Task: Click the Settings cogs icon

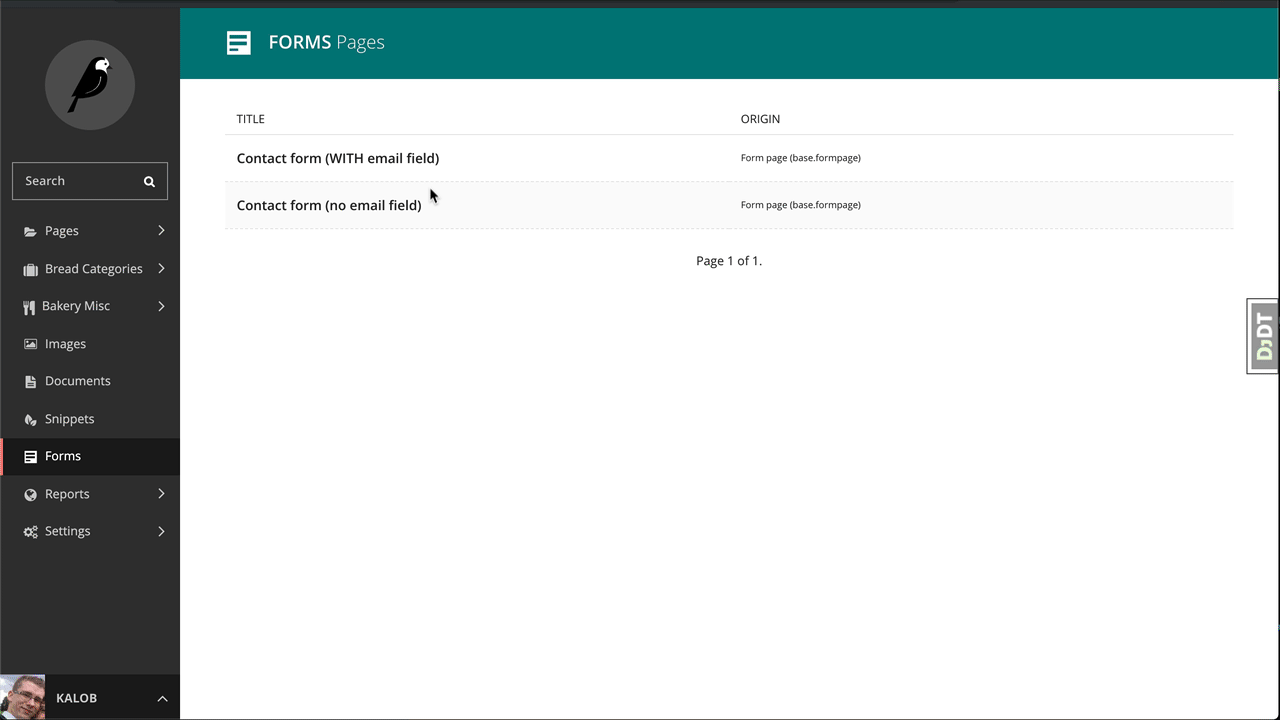Action: tap(30, 532)
